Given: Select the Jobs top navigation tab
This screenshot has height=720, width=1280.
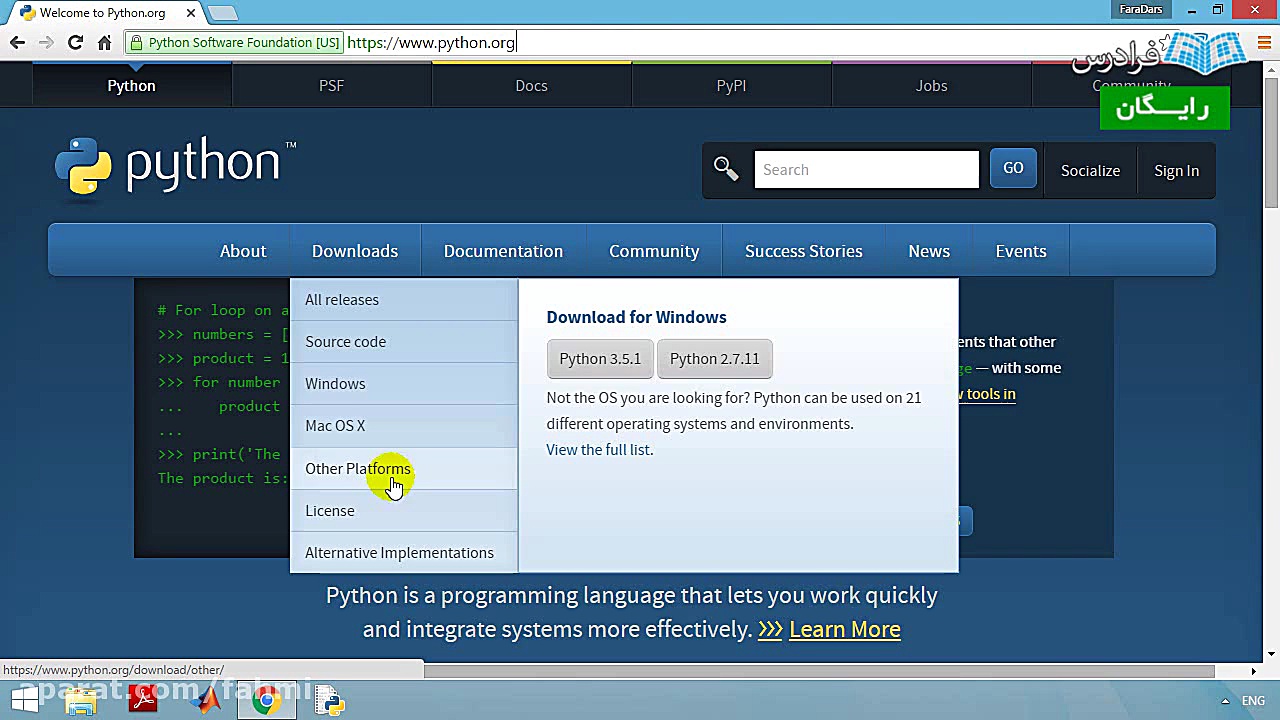Looking at the screenshot, I should tap(932, 85).
